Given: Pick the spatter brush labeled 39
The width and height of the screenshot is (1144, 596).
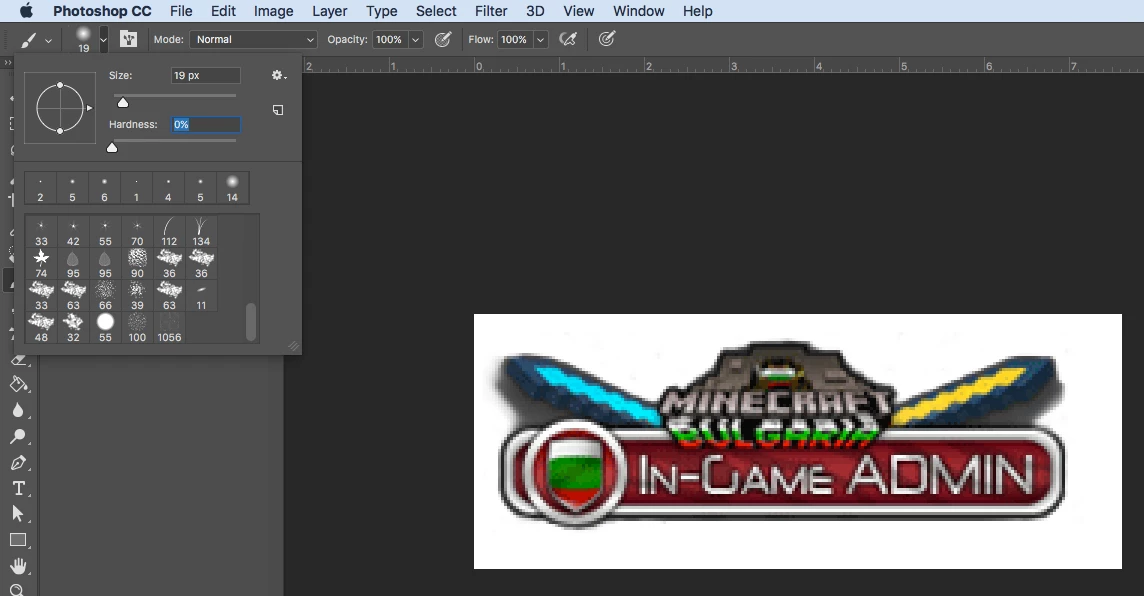Looking at the screenshot, I should click(x=137, y=295).
